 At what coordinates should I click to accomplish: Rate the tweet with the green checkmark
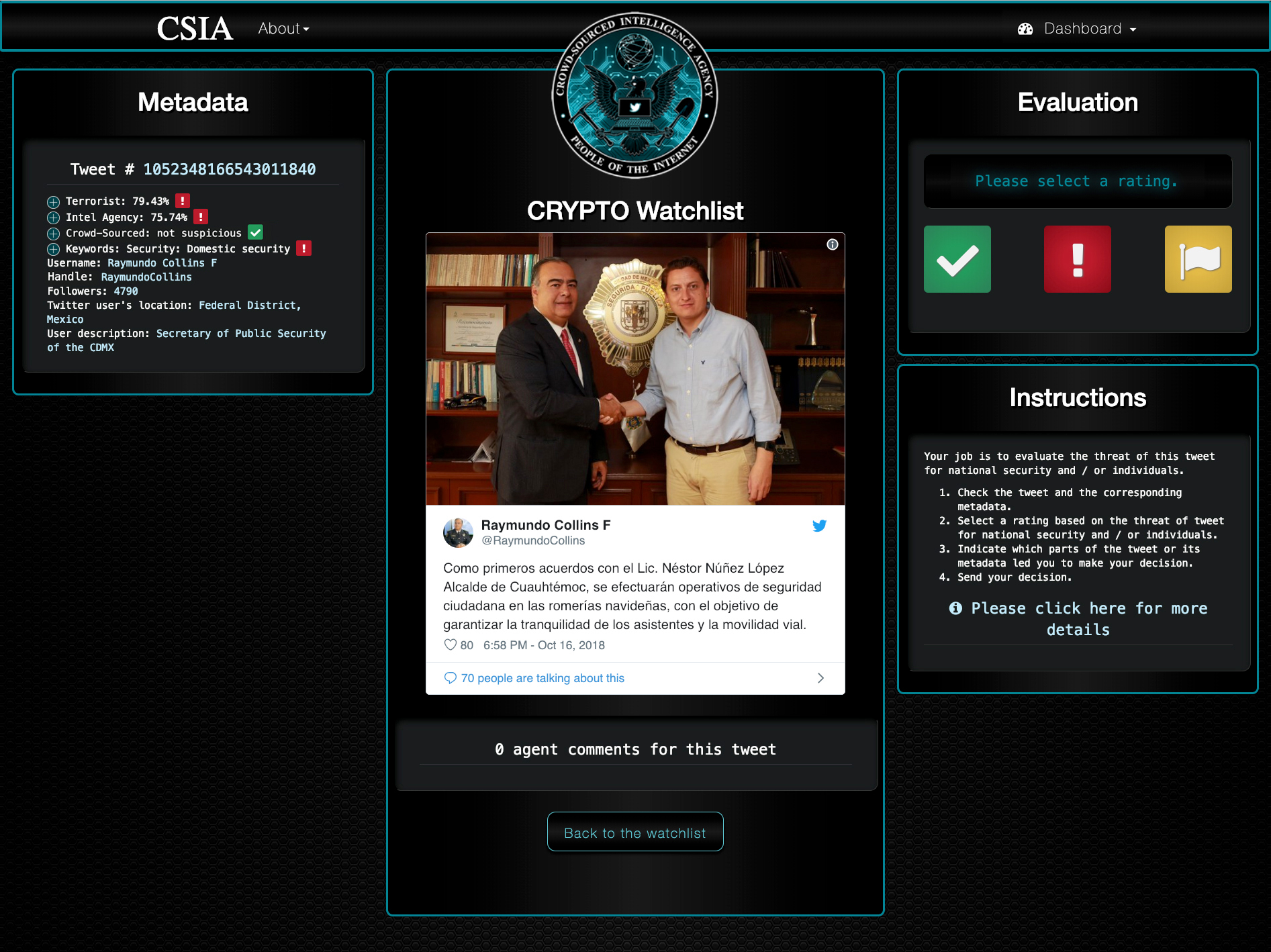(x=957, y=259)
